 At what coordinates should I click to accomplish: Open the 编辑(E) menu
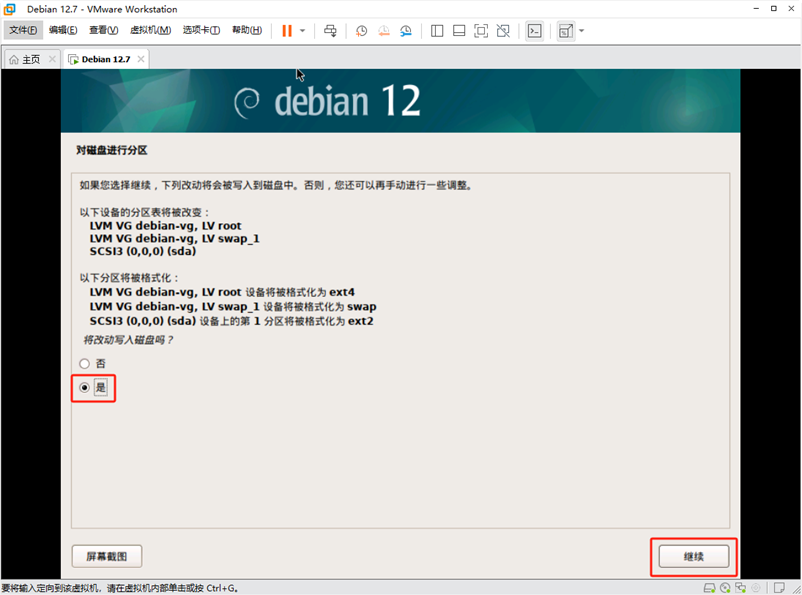pyautogui.click(x=63, y=30)
